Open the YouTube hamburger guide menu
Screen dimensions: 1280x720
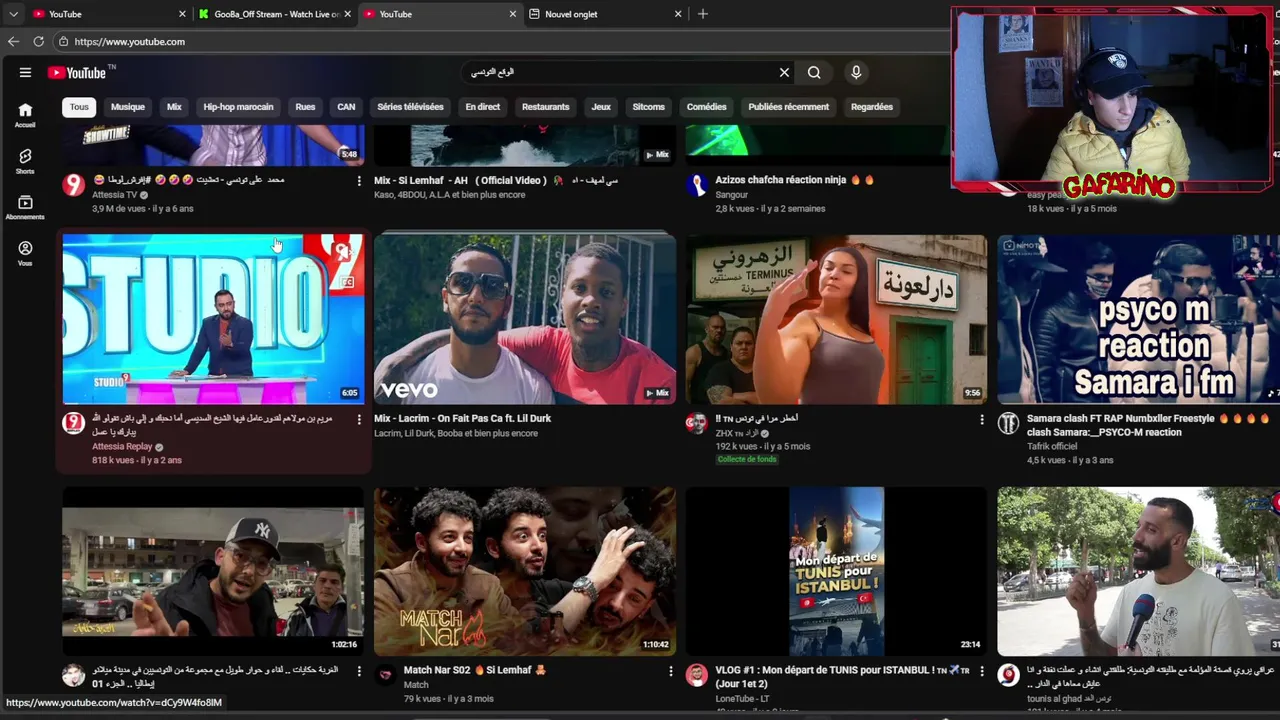coord(25,72)
